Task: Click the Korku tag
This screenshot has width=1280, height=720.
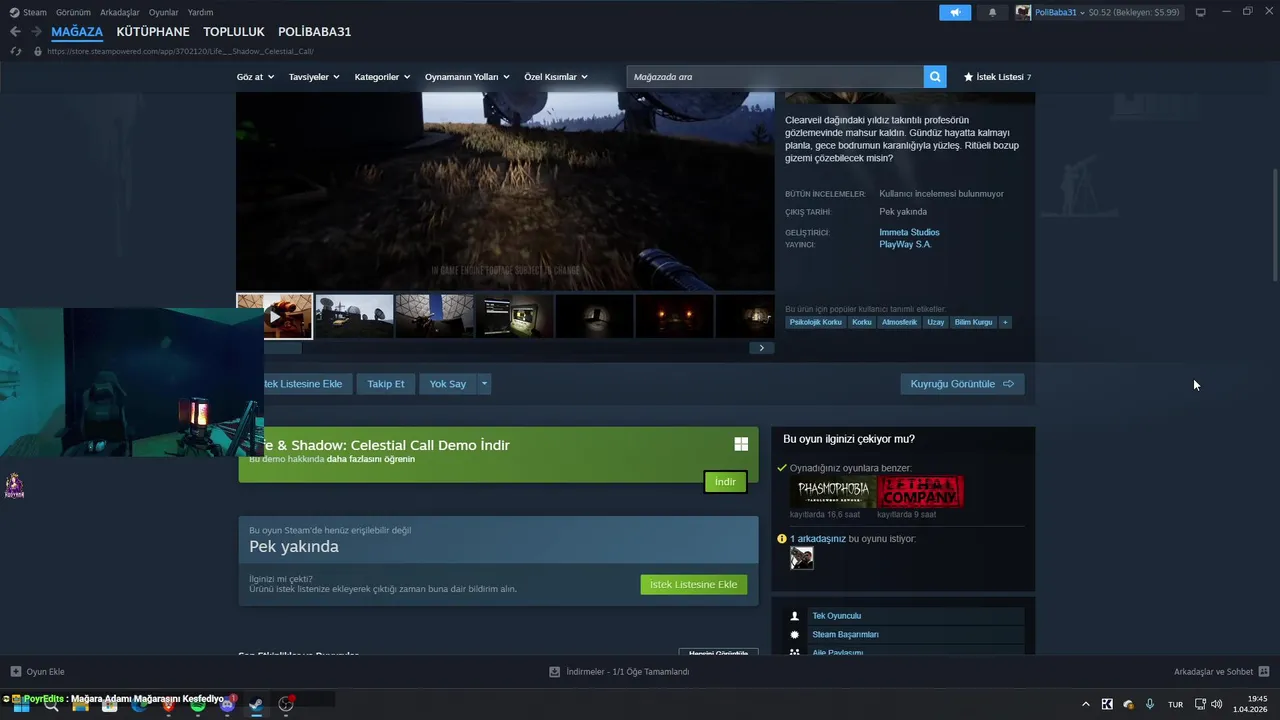Action: (x=861, y=322)
